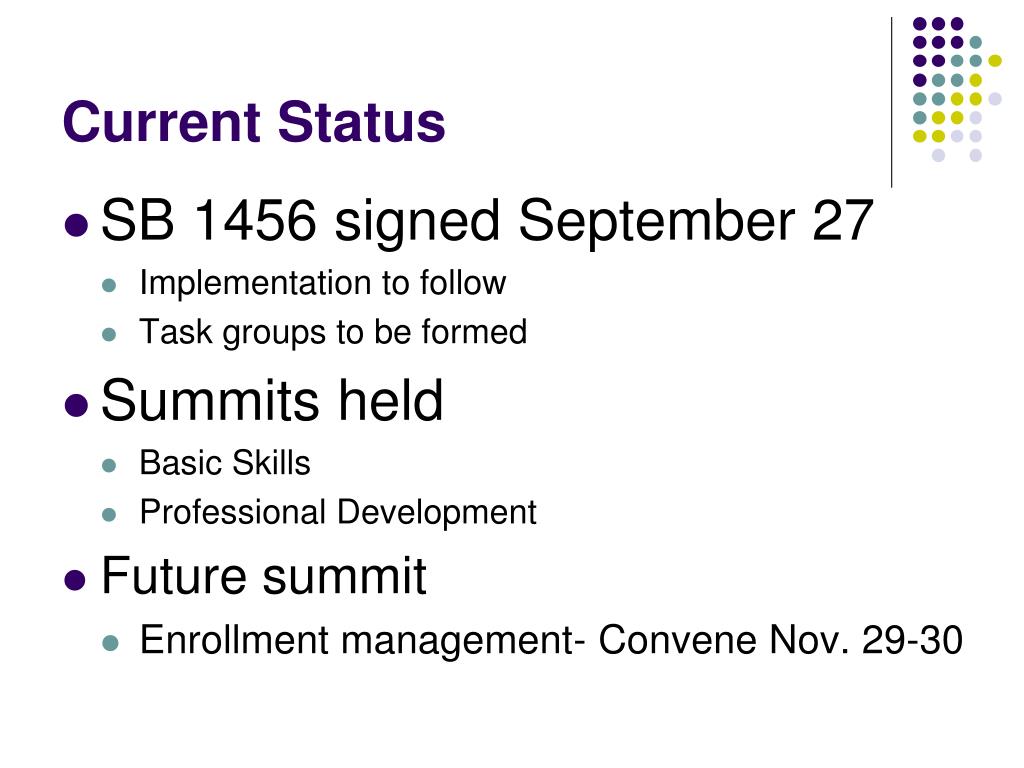This screenshot has height=768, width=1024.
Task: Select the 'Implementation to follow' text
Action: click(x=323, y=283)
